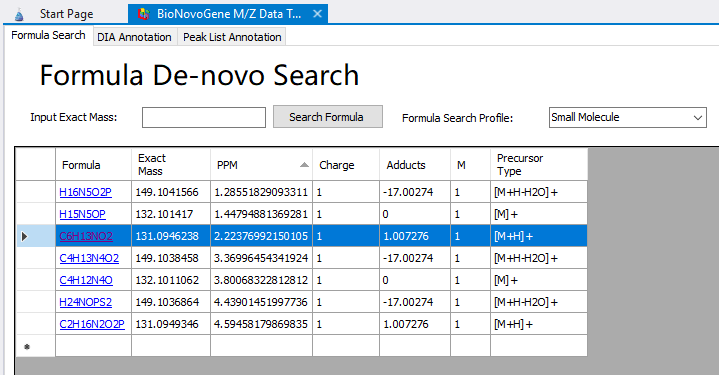Open the Formula Search Profile dropdown
719x375 pixels.
(x=627, y=117)
